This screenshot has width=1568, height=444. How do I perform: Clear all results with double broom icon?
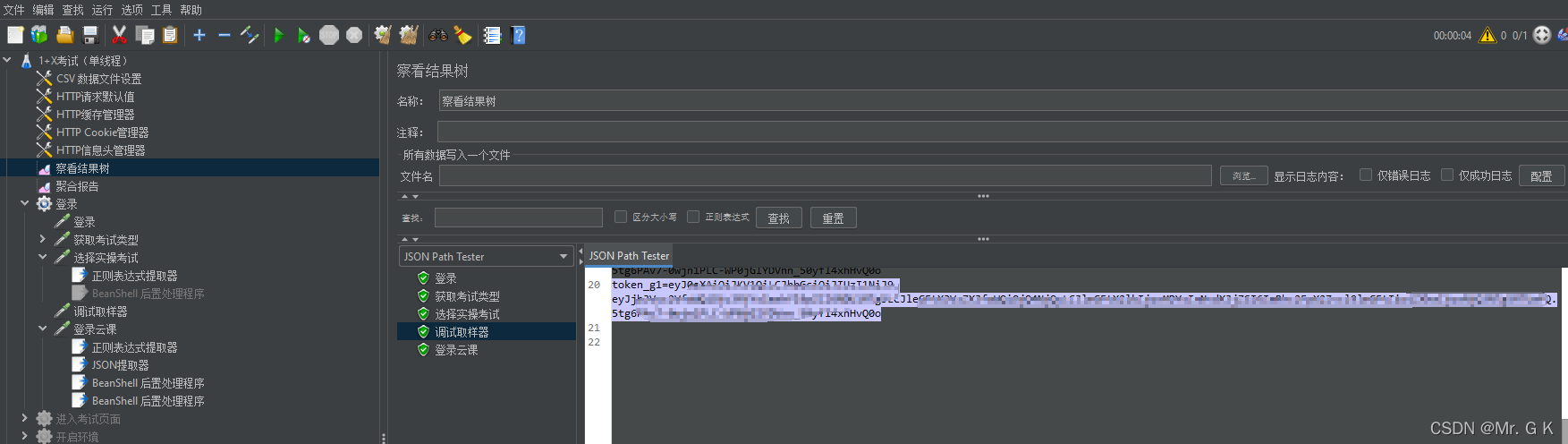(x=409, y=35)
